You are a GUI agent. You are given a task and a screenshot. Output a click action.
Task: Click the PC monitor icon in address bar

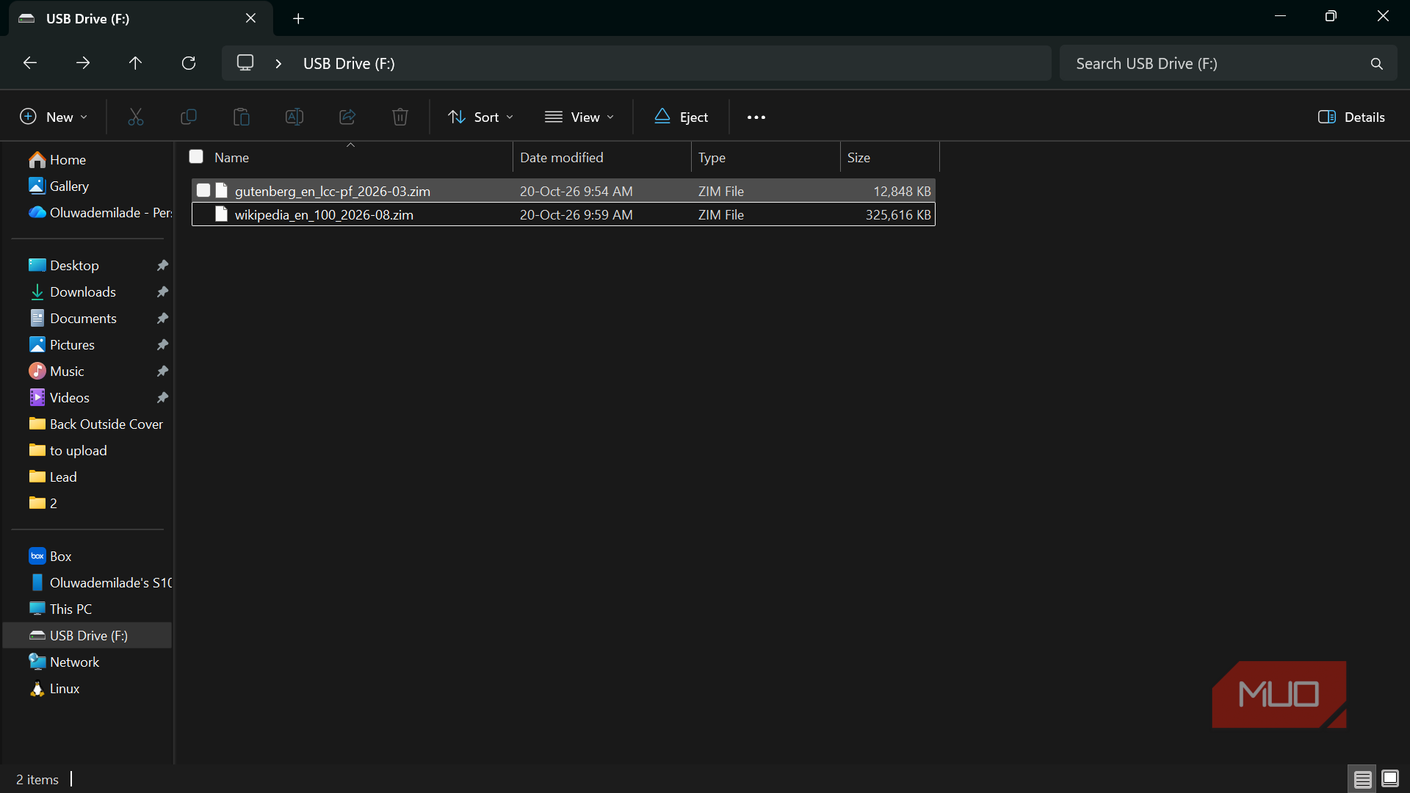(x=245, y=63)
